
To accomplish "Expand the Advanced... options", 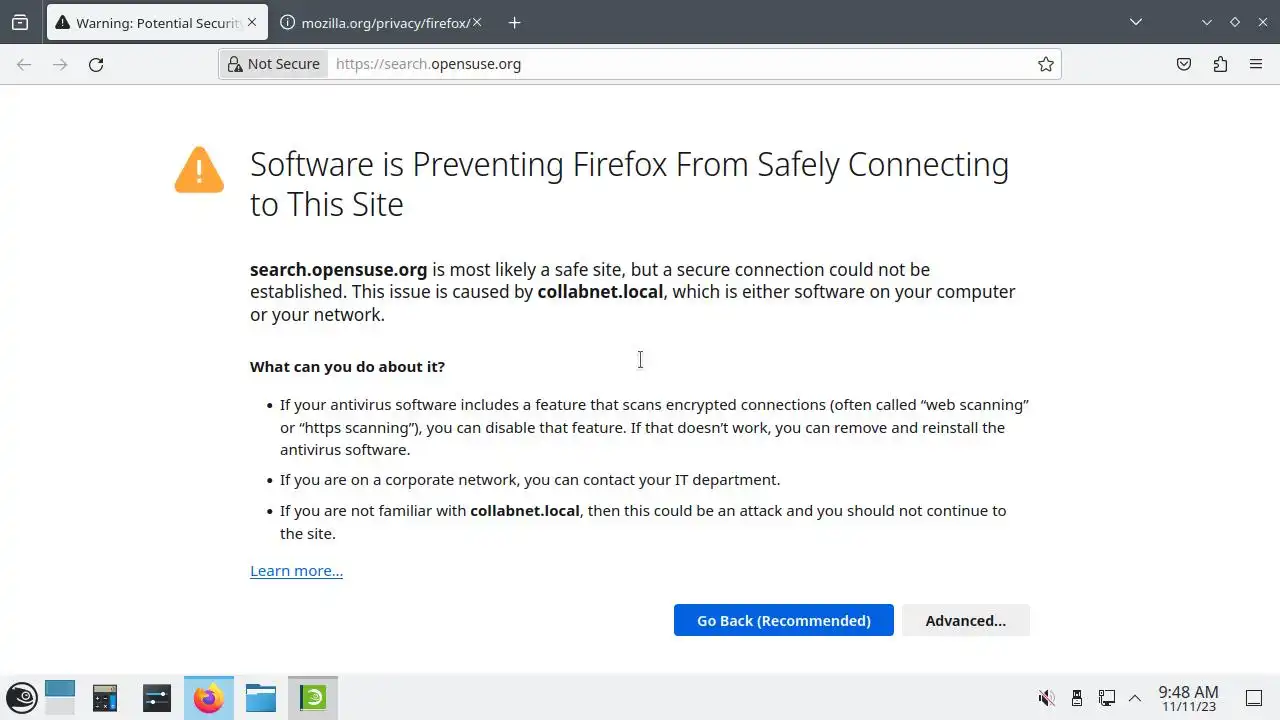I will coord(965,620).
